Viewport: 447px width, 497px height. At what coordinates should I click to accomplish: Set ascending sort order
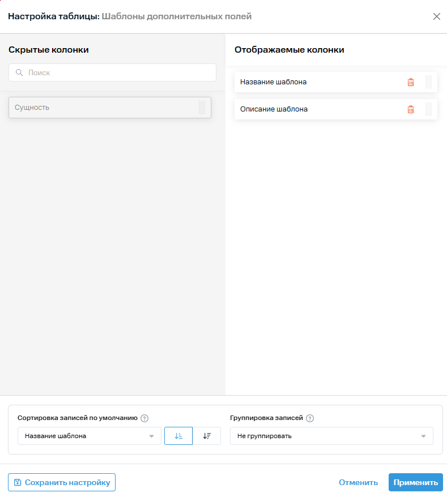(178, 436)
